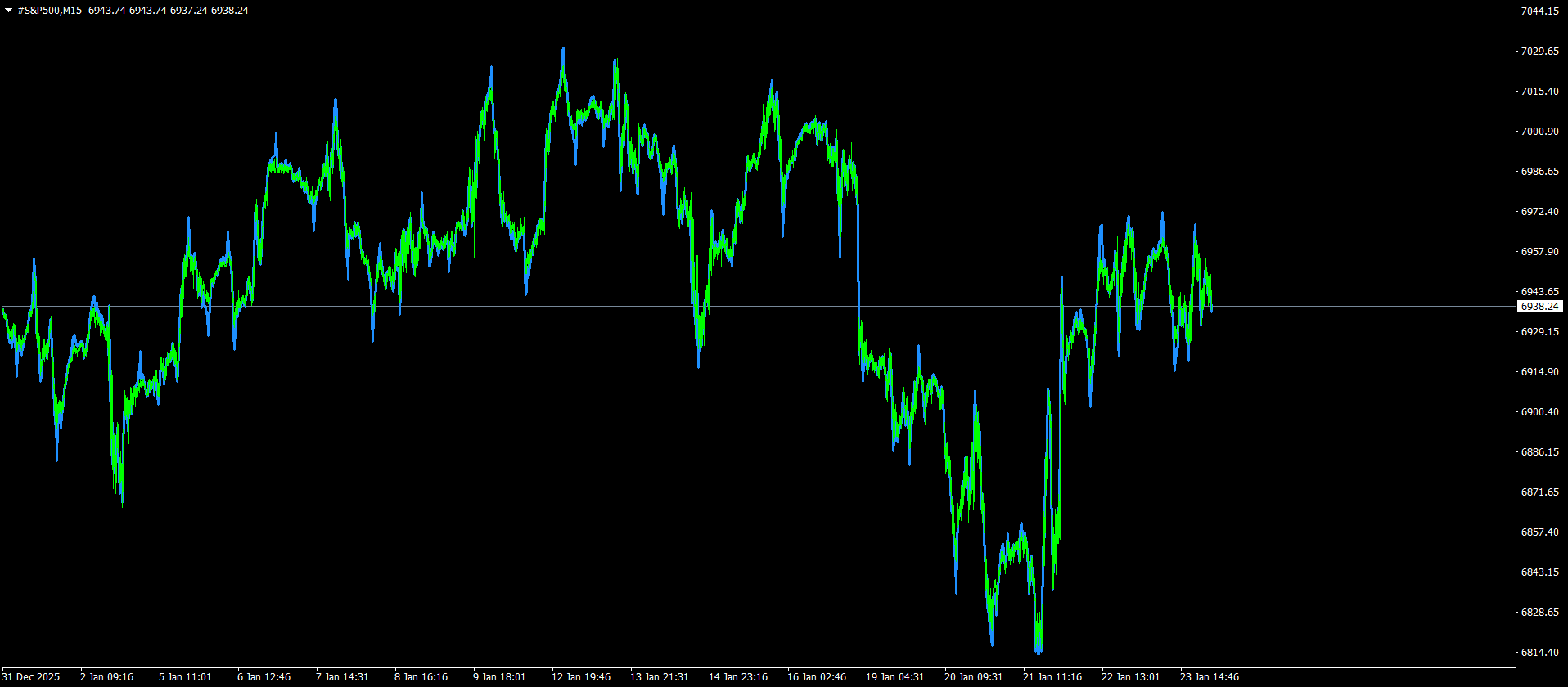Click the 20 Jan 09:31 time label
The width and height of the screenshot is (1568, 687).
pyautogui.click(x=974, y=677)
